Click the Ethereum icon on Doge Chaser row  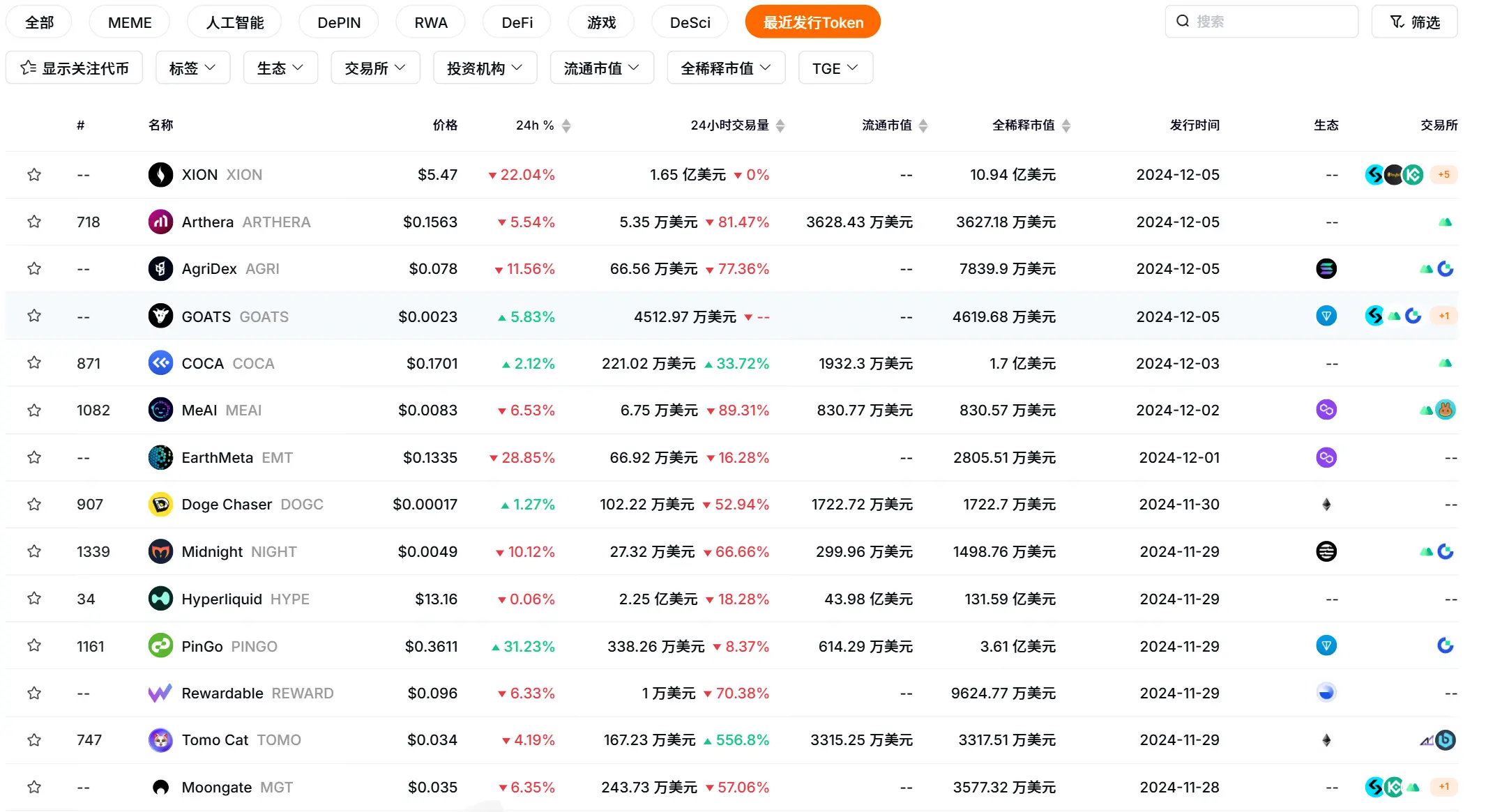(1326, 504)
